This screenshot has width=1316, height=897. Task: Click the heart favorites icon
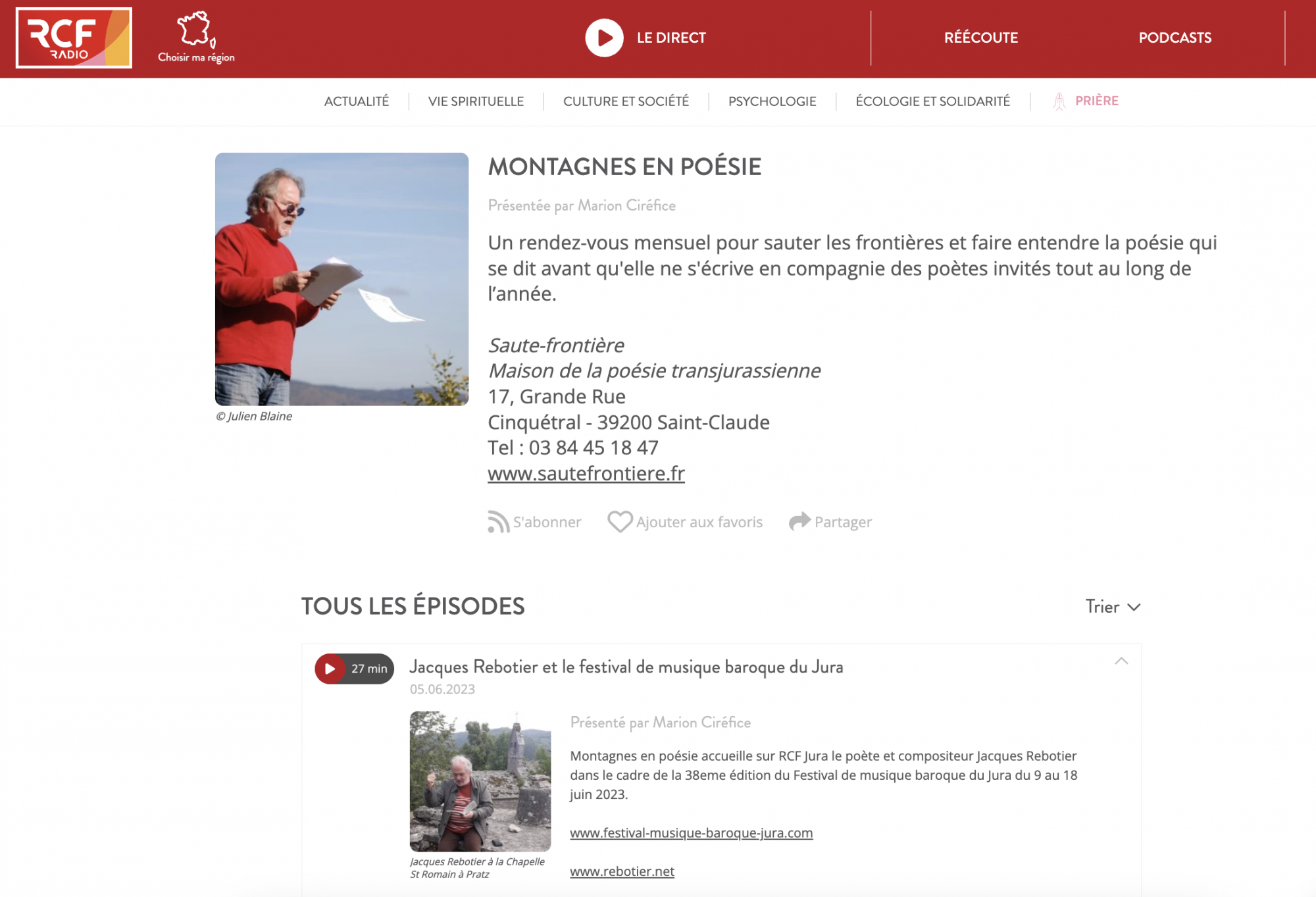[x=620, y=522]
